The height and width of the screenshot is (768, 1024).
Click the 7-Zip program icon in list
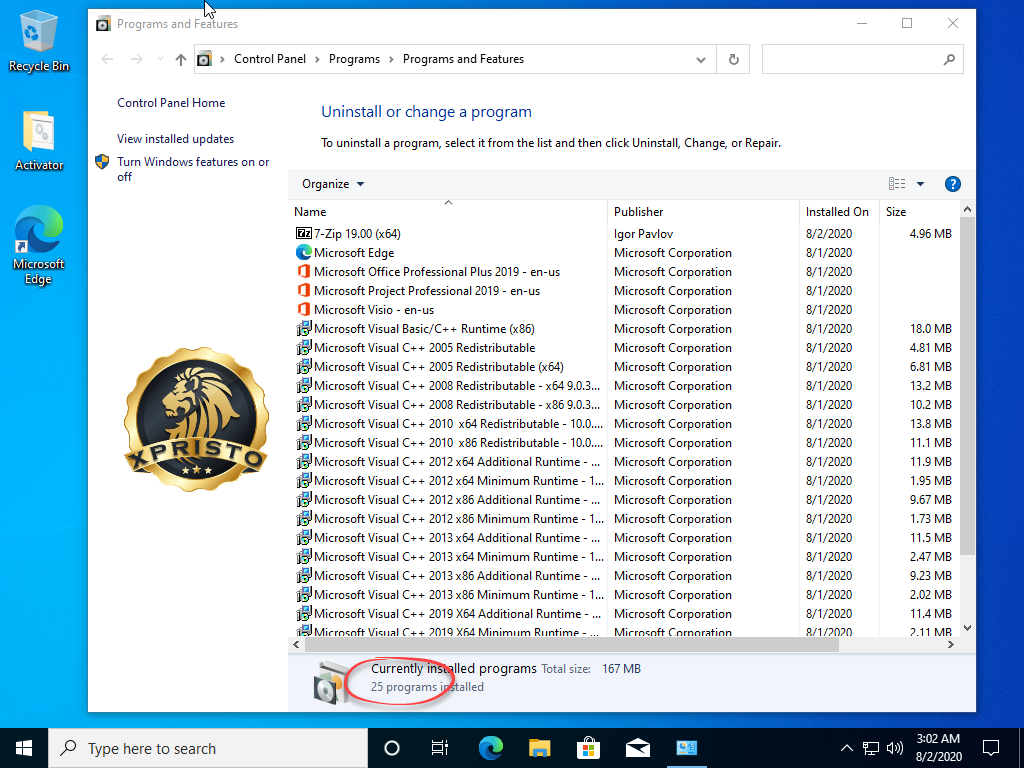coord(304,233)
